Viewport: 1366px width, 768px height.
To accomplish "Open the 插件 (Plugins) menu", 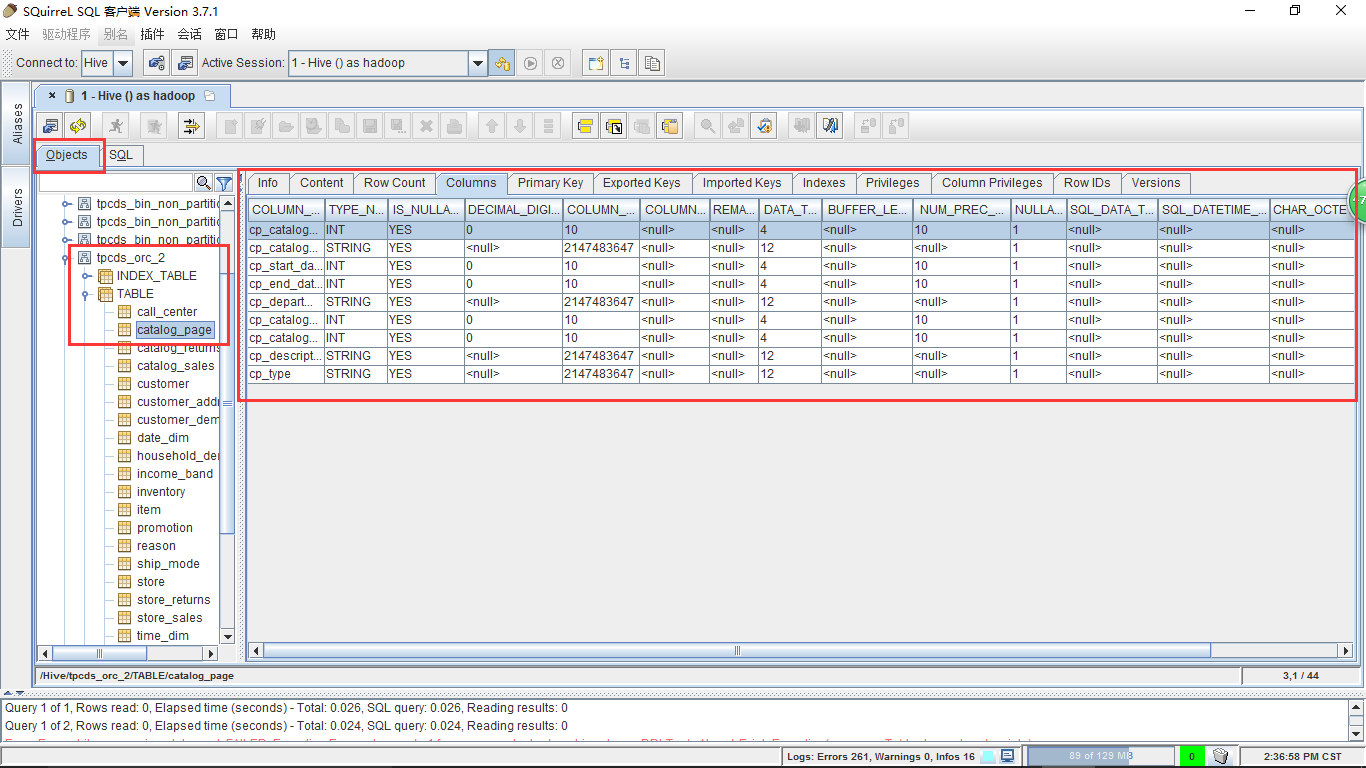I will 153,34.
